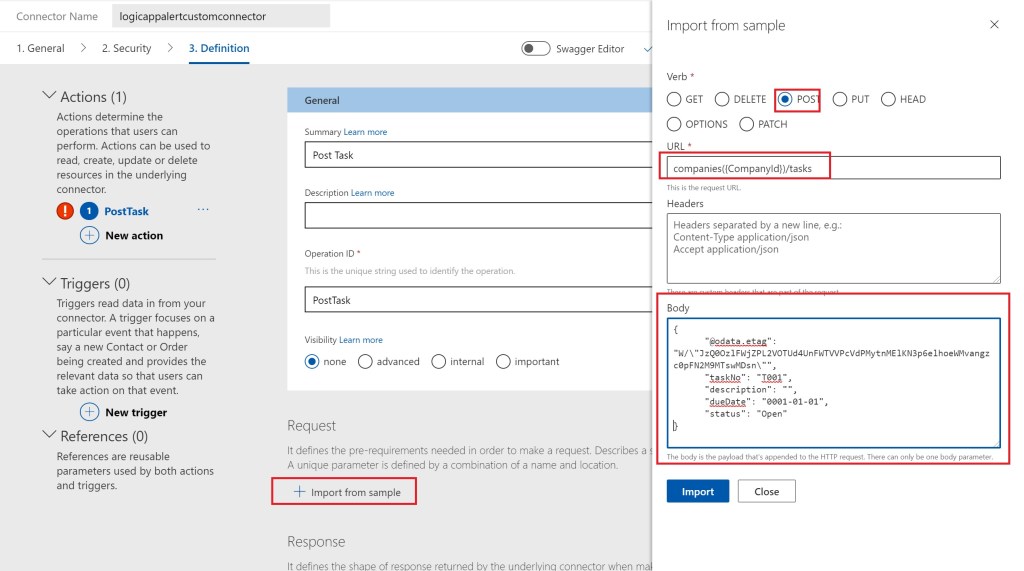This screenshot has height=571, width=1024.
Task: Open the Learn more link beside Summary
Action: point(365,132)
